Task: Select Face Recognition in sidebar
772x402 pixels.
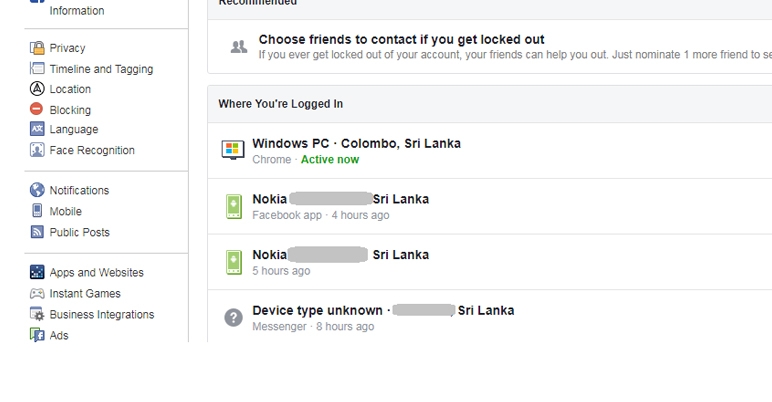Action: tap(92, 150)
